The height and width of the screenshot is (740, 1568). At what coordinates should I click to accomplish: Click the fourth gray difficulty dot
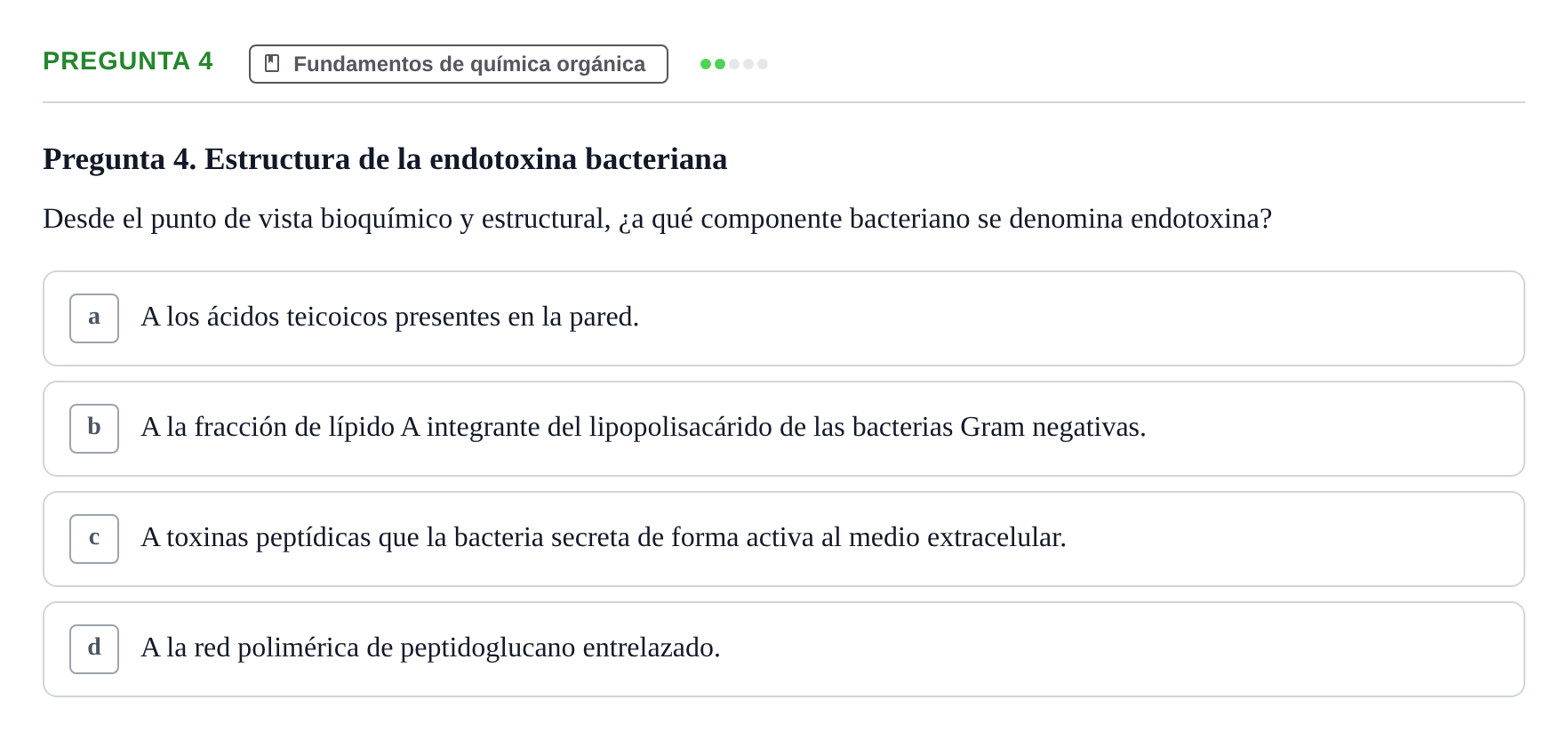coord(748,64)
